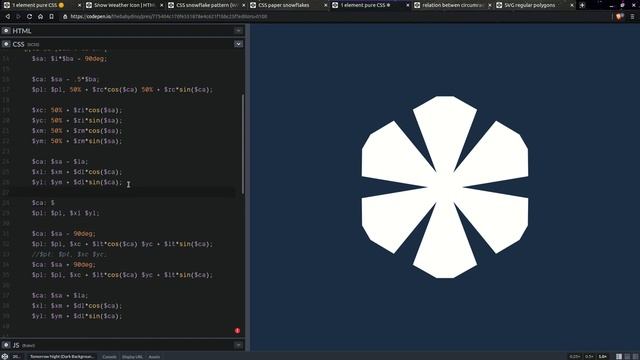
Task: Open JS editor settings gear
Action: point(6,345)
